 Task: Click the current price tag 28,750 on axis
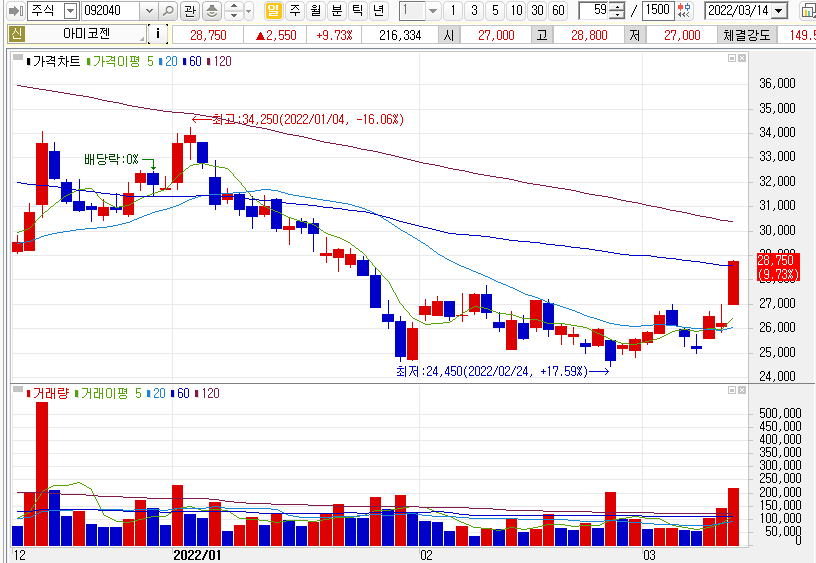pos(776,267)
